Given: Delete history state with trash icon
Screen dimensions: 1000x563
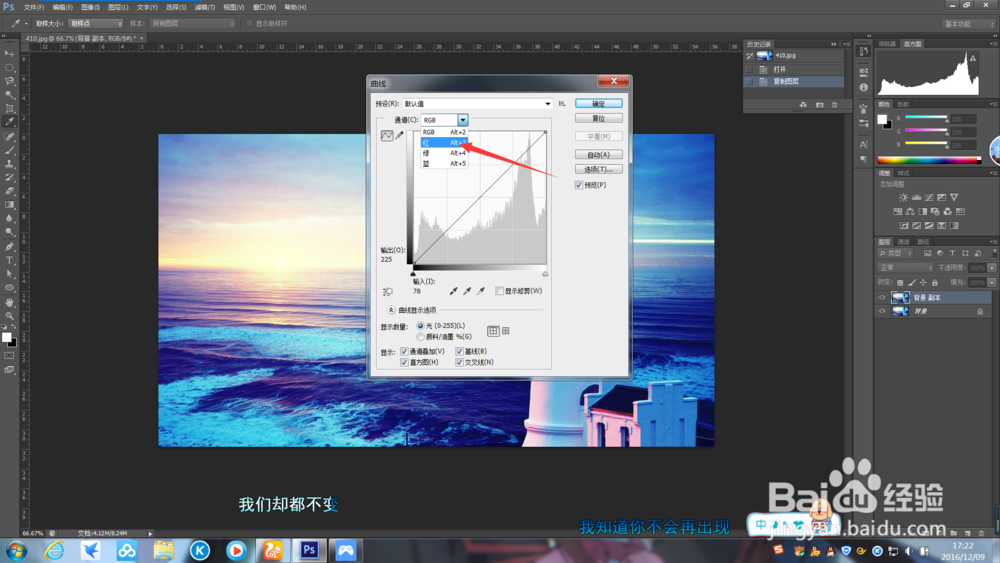Looking at the screenshot, I should (x=834, y=105).
